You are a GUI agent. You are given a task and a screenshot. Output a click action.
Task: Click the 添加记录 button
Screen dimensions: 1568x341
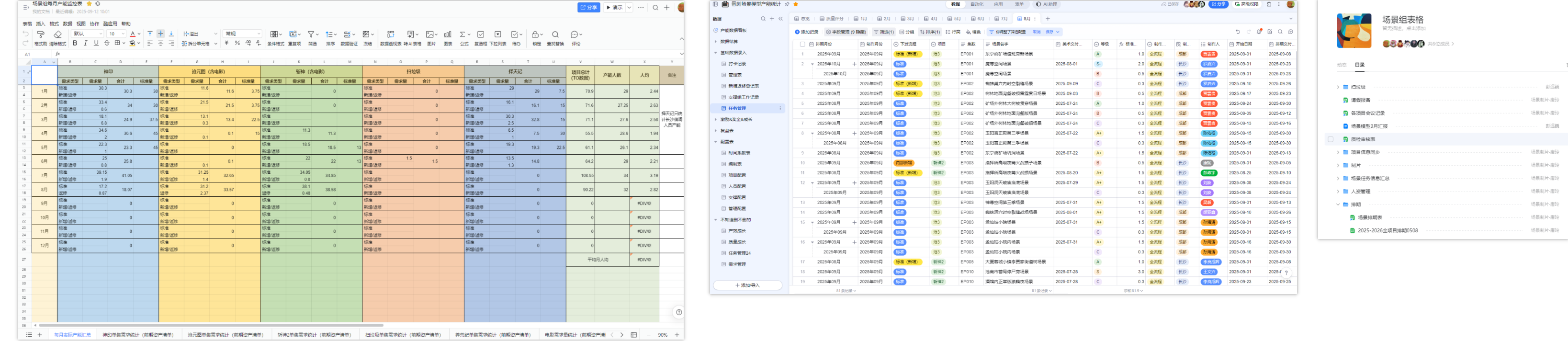(x=807, y=32)
